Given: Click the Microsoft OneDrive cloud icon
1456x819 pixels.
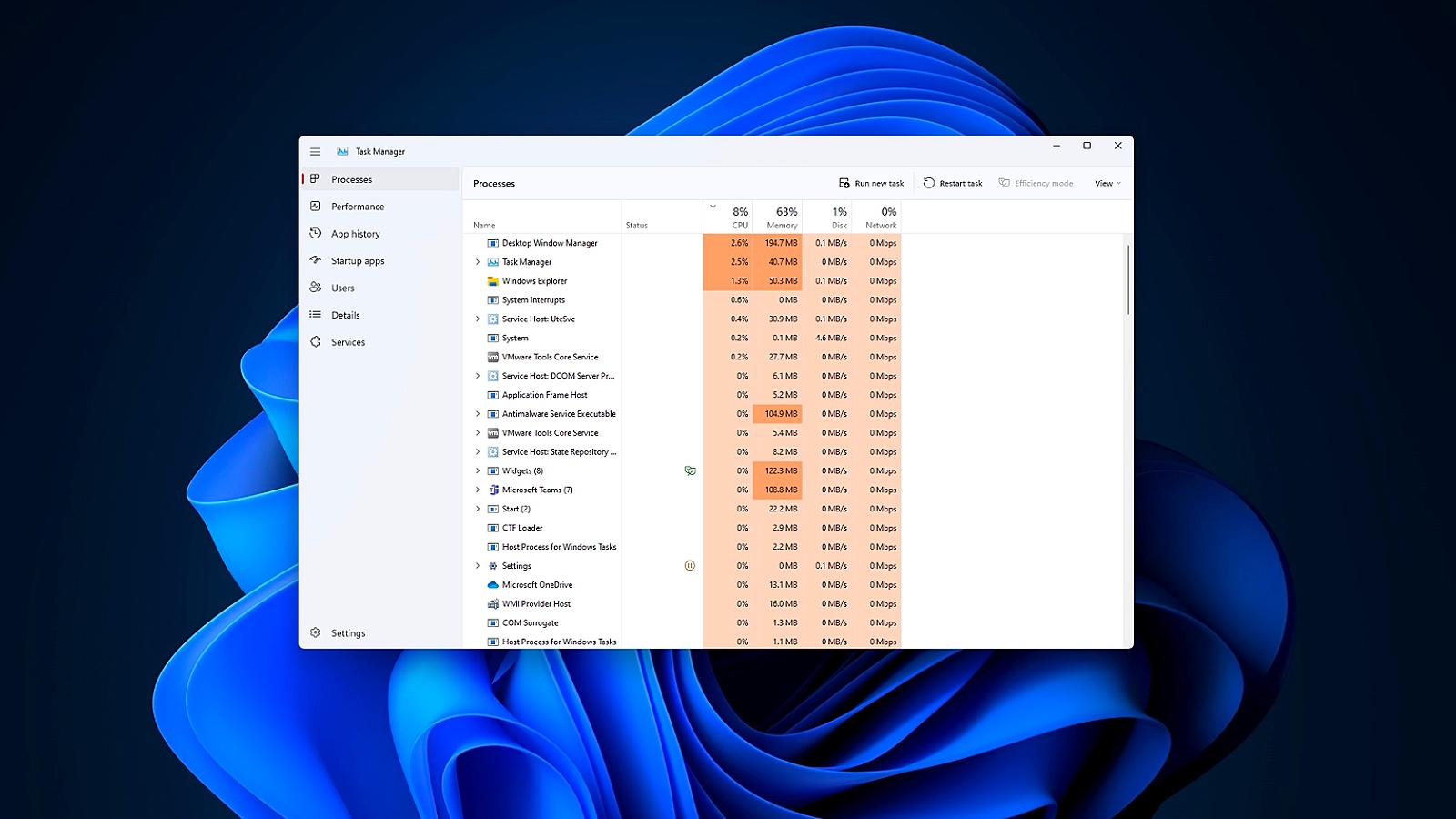Looking at the screenshot, I should (492, 585).
